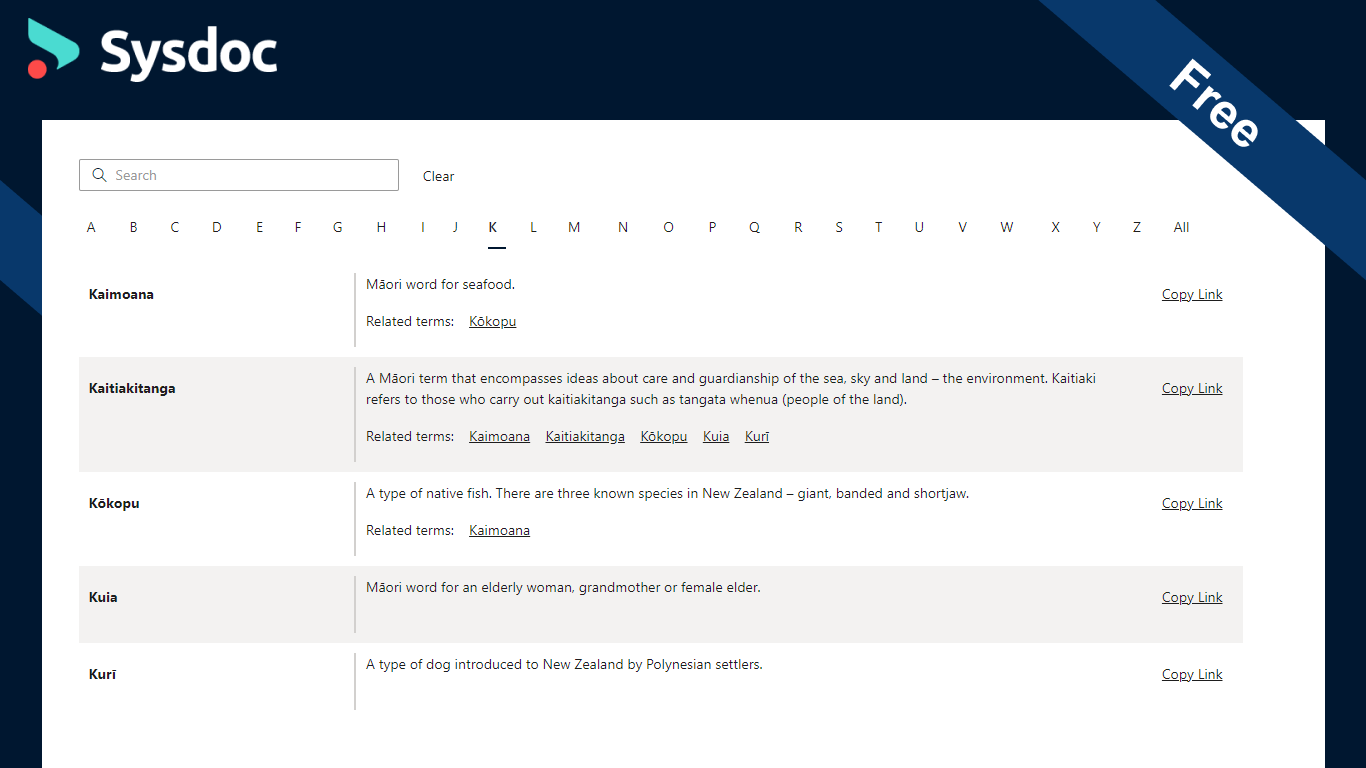Switch to the letter Z filter
1366x768 pixels.
coord(1136,227)
